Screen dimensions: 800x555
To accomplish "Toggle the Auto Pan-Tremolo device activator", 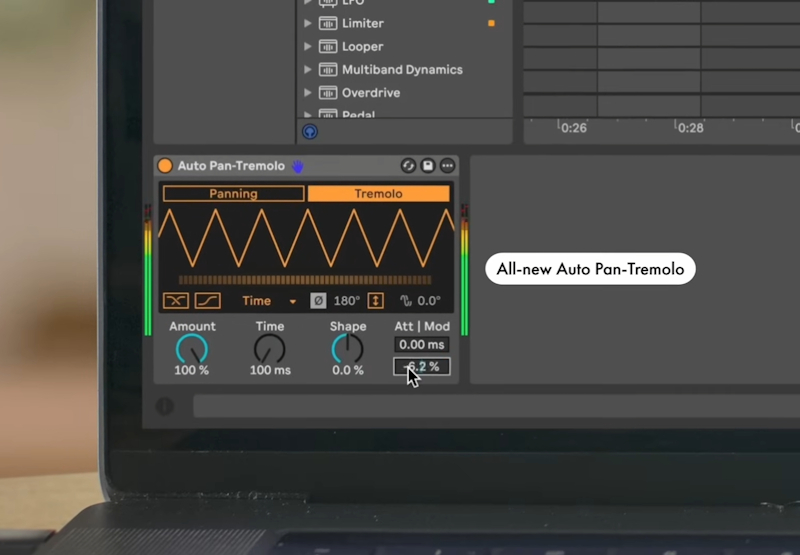I will (165, 166).
